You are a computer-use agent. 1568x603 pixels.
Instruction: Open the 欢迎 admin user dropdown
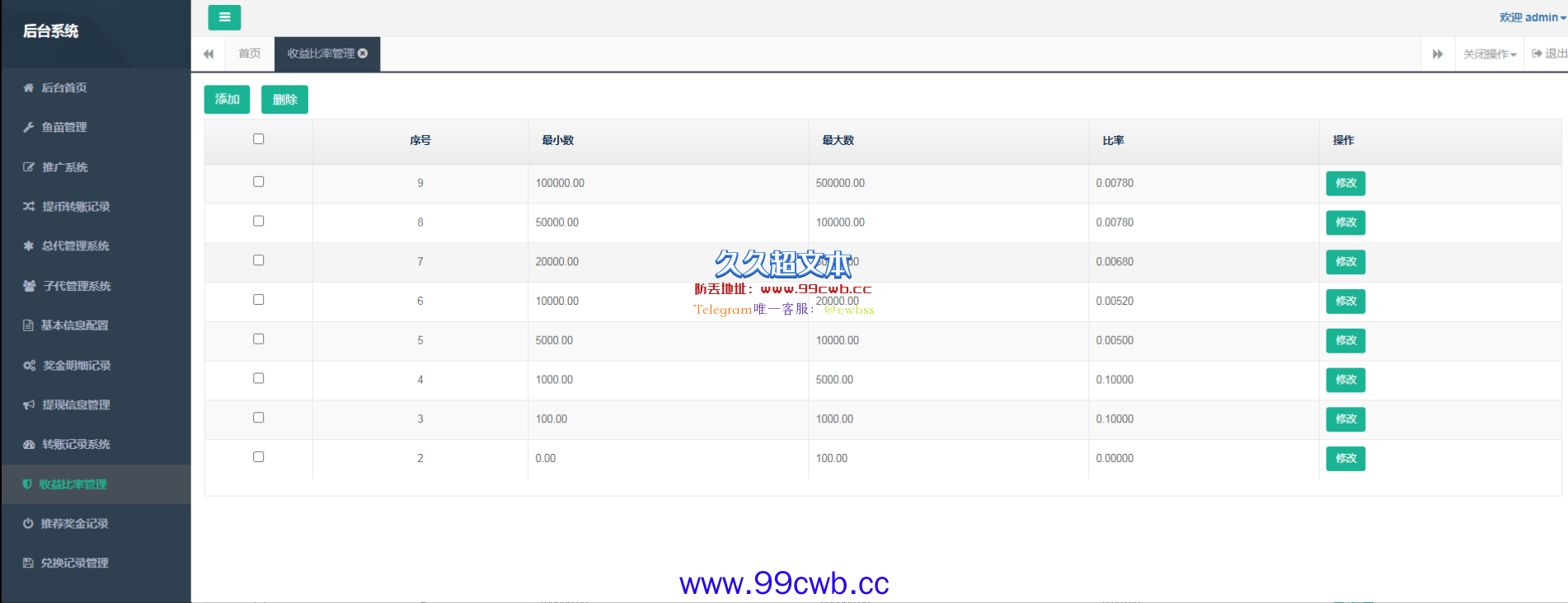[x=1533, y=17]
